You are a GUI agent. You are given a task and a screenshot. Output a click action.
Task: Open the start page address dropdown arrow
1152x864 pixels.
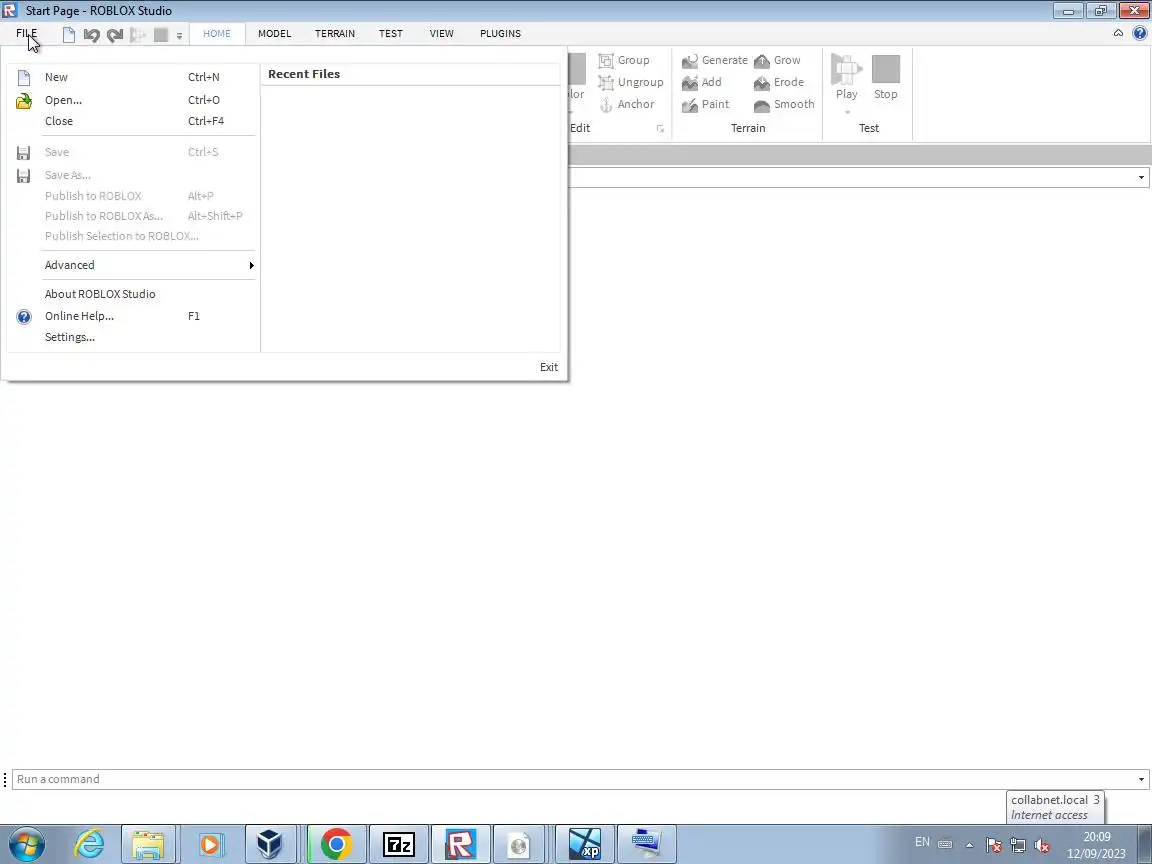click(1141, 177)
